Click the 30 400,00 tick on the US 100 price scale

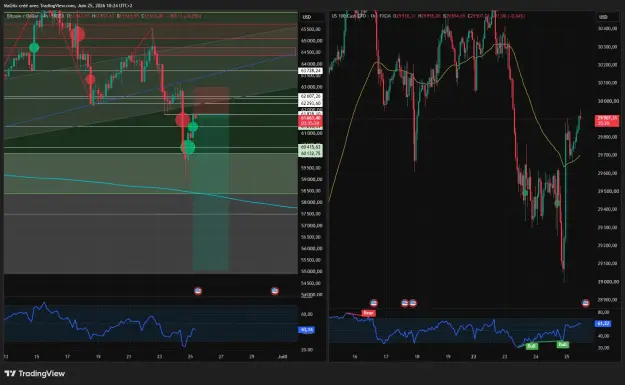(x=607, y=29)
